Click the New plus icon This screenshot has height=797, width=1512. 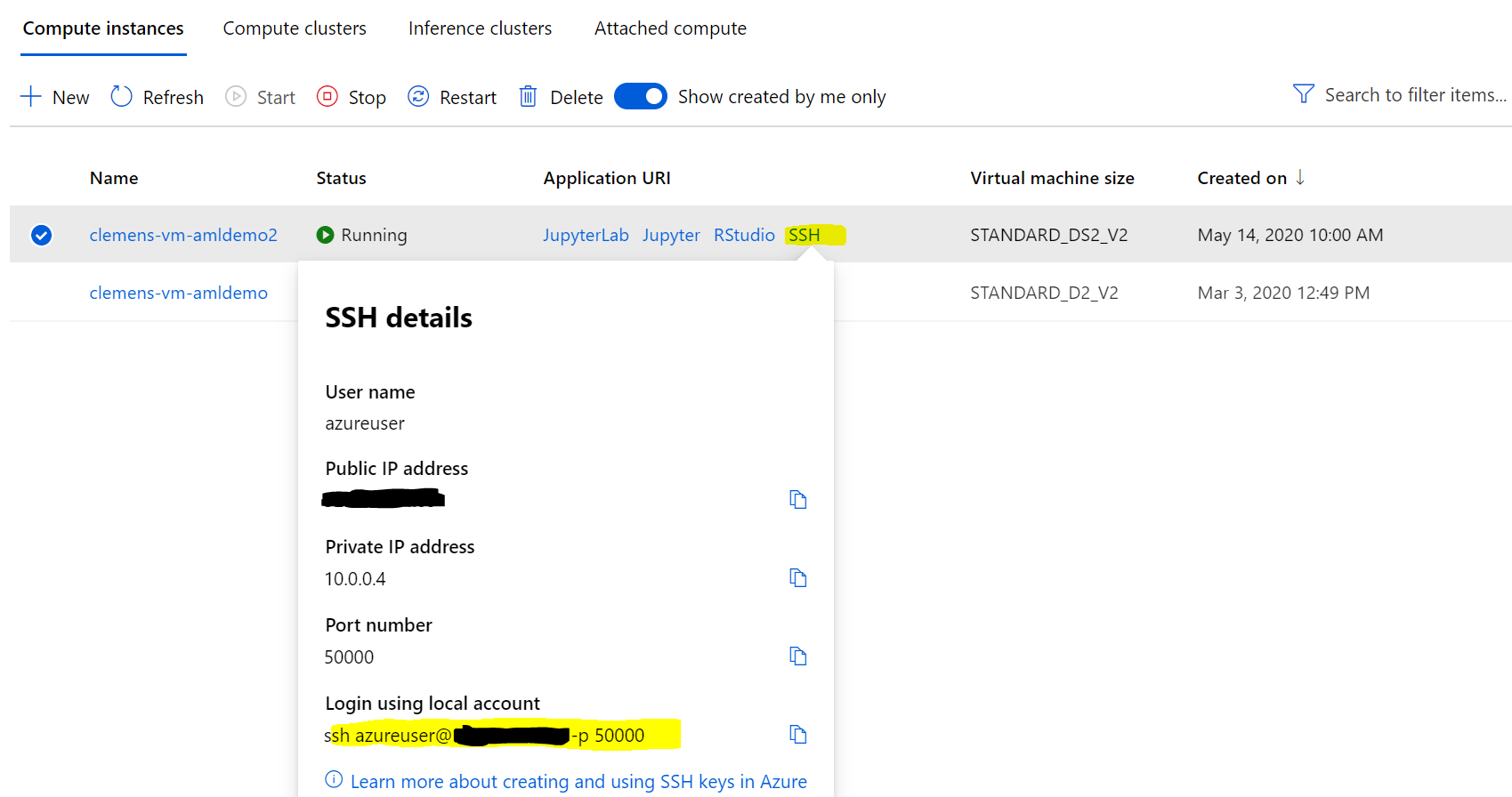(31, 96)
